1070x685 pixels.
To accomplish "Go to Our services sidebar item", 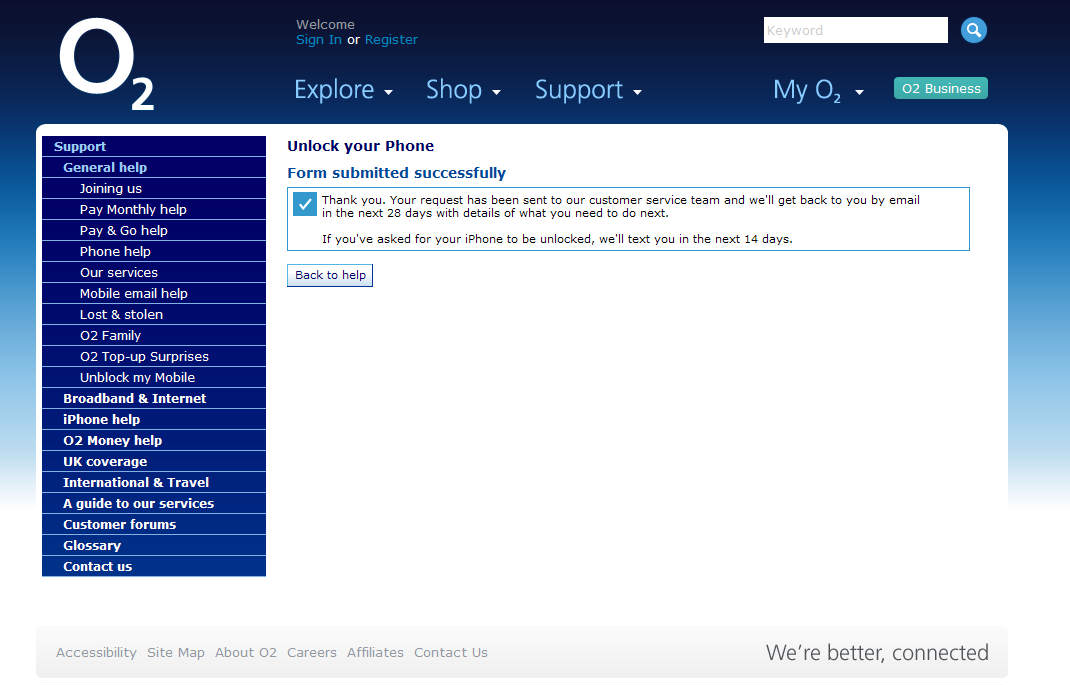I will (x=154, y=272).
